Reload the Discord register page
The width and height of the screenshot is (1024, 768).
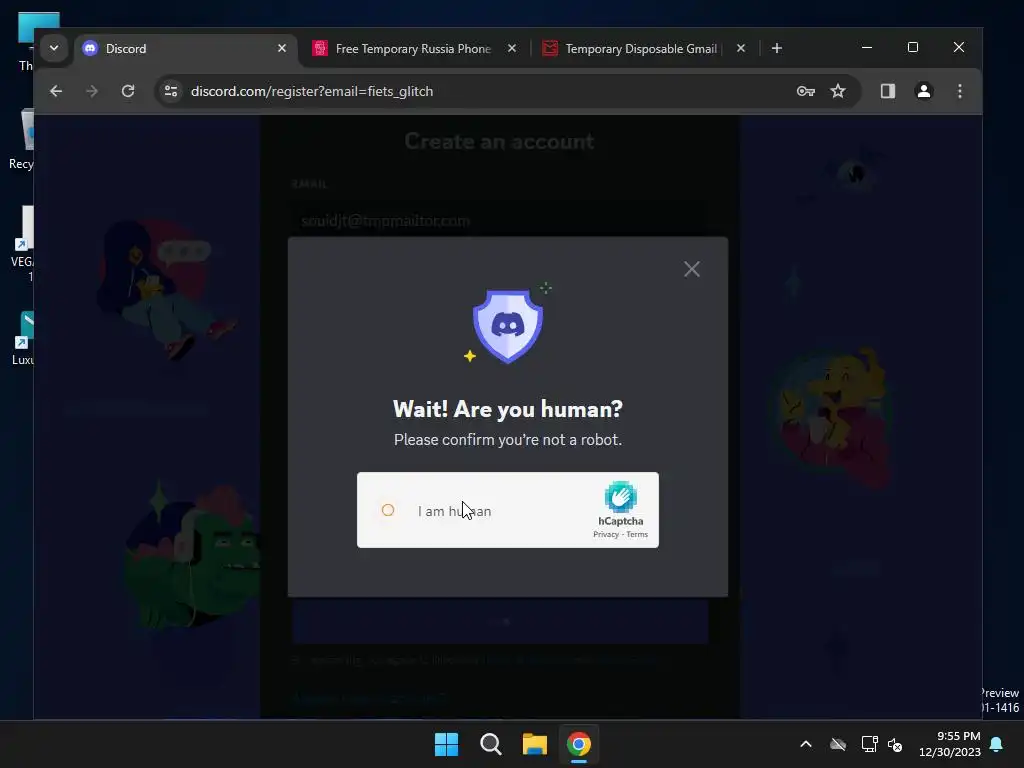(128, 91)
